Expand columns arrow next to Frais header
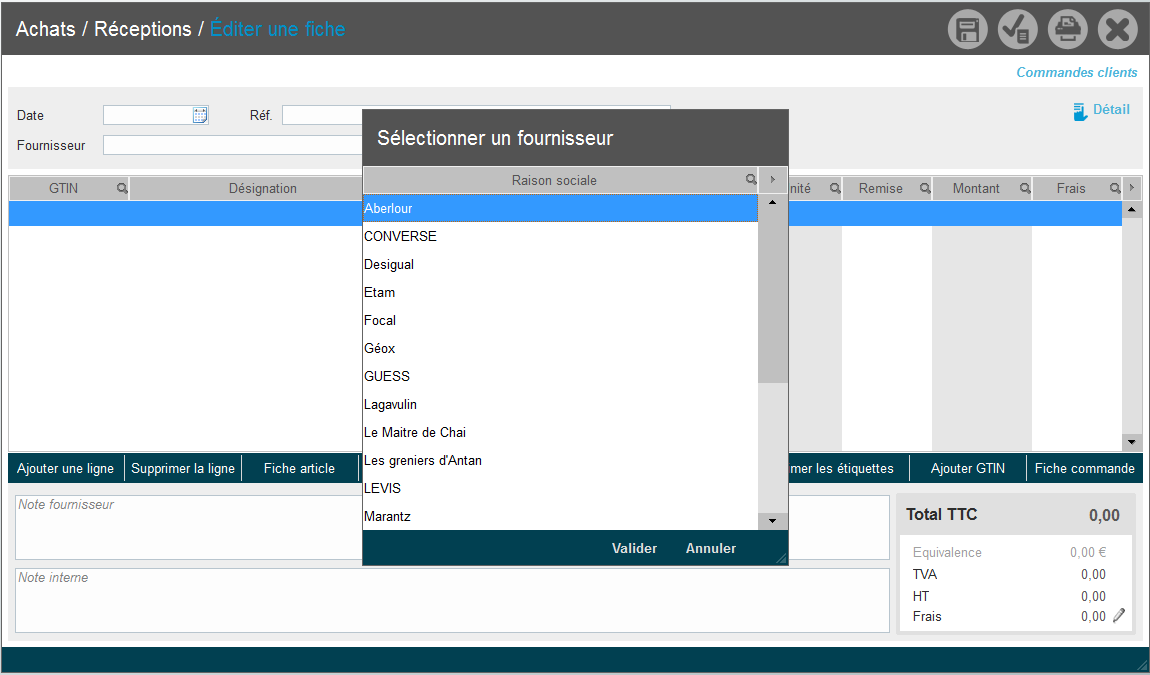 pos(1132,189)
